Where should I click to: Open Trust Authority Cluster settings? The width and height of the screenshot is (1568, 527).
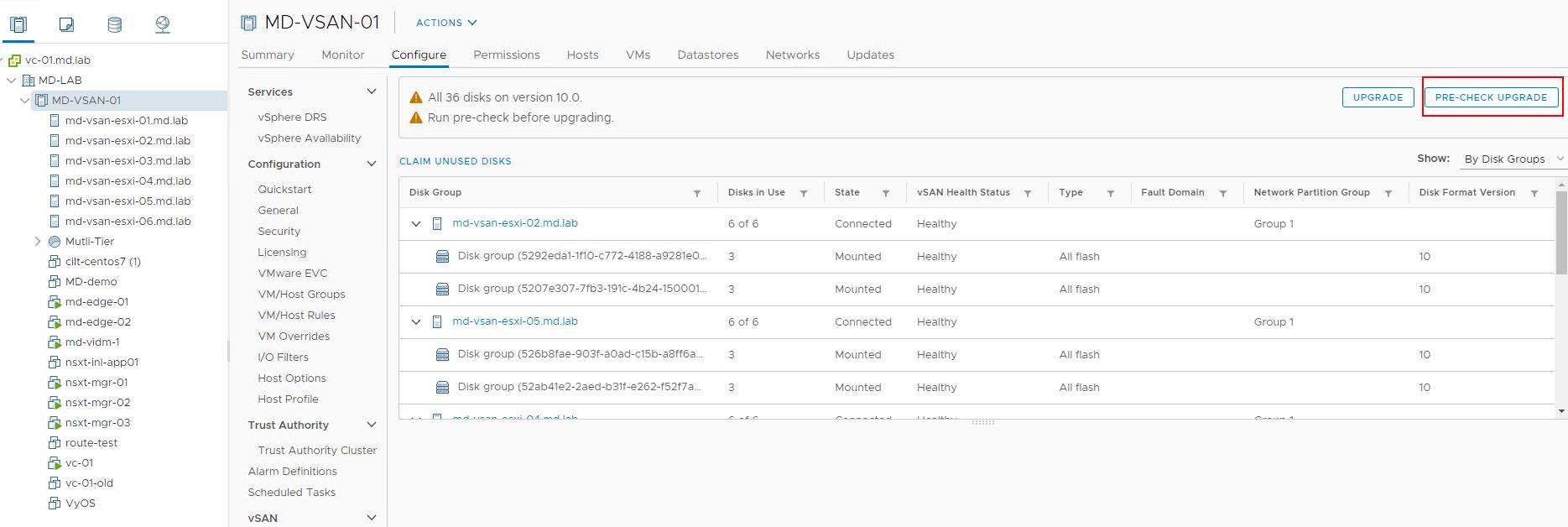pos(317,451)
